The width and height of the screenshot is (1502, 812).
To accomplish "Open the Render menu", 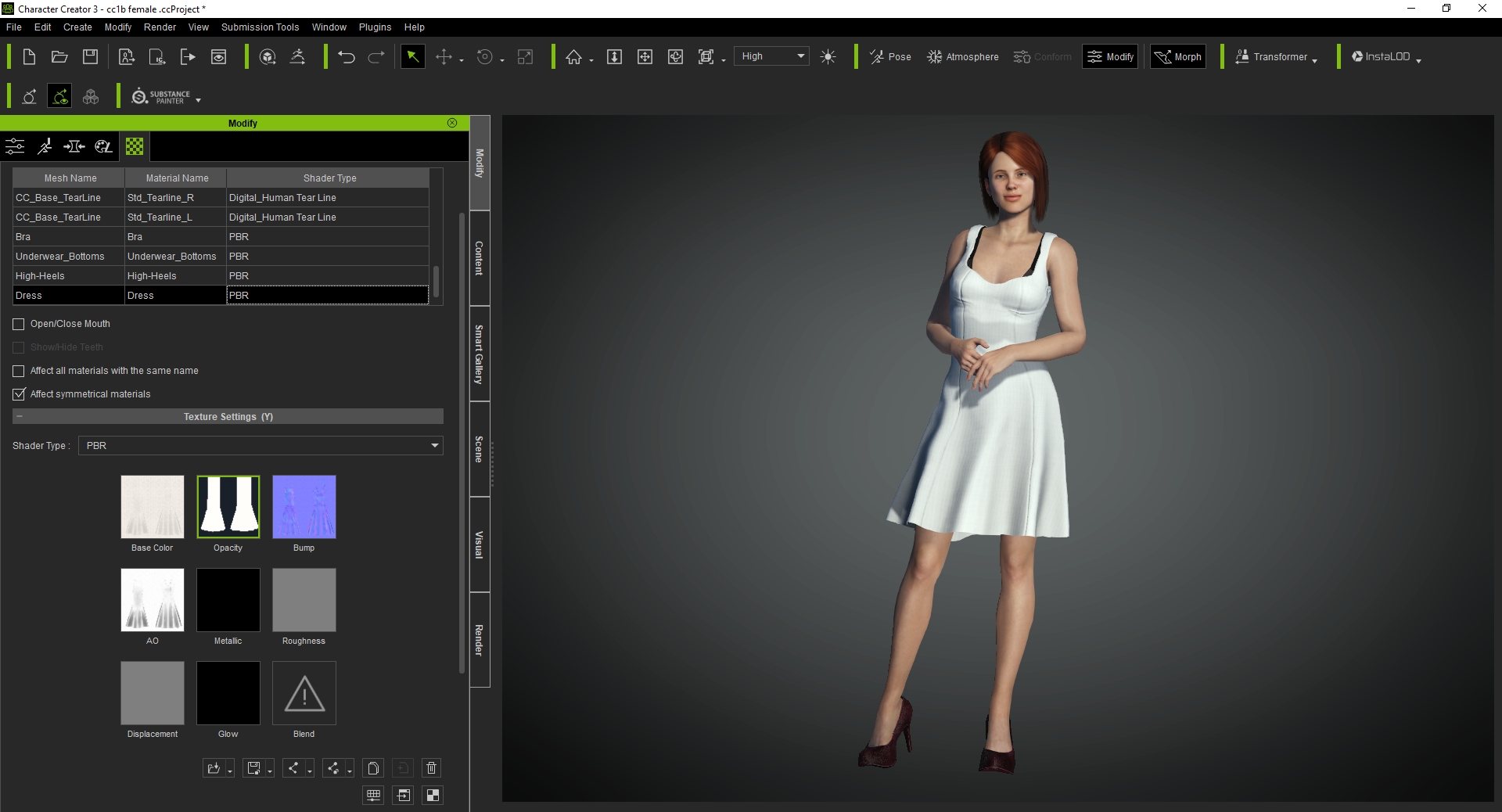I will click(x=160, y=27).
